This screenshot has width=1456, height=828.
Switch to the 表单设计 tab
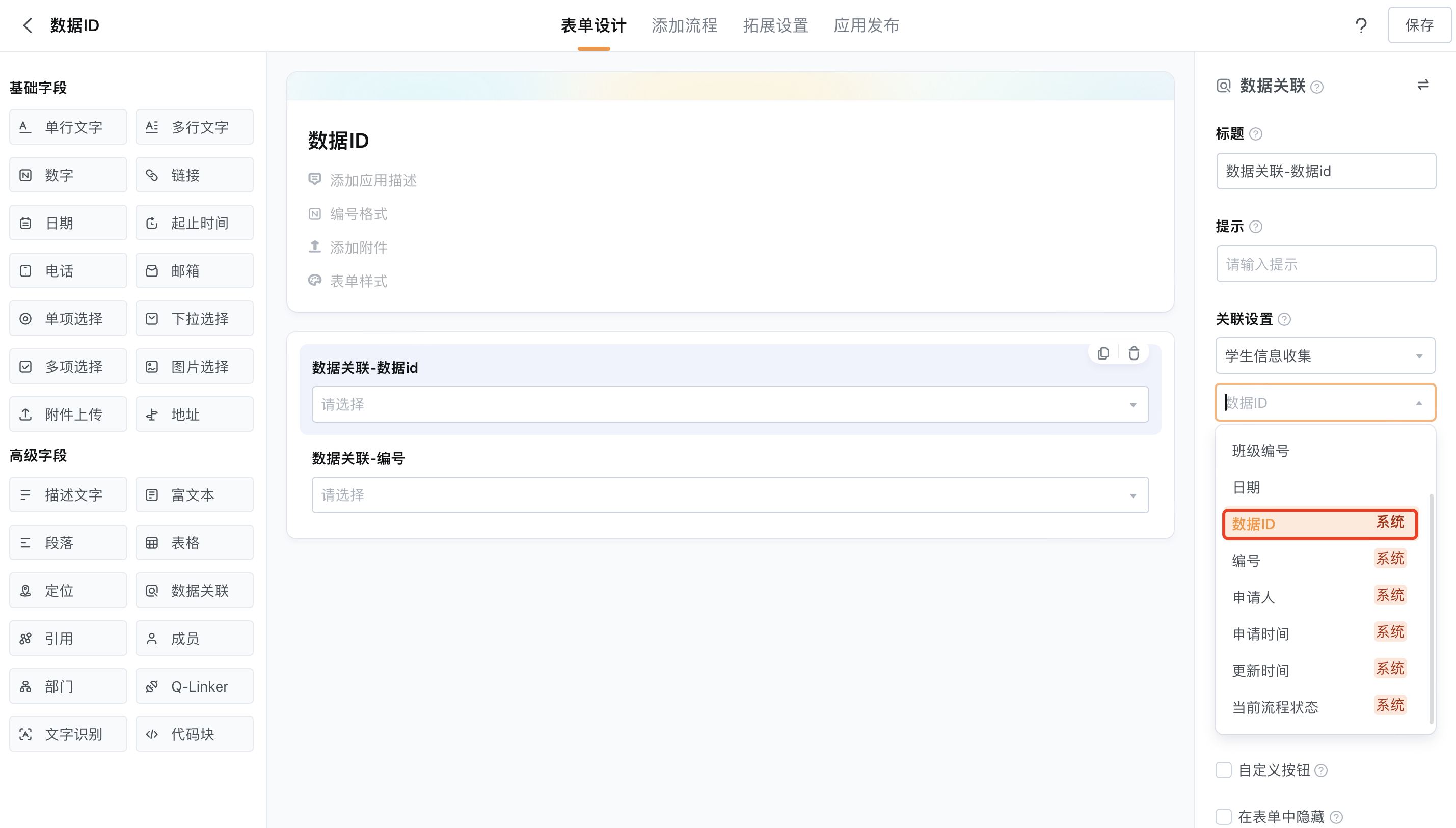[593, 25]
